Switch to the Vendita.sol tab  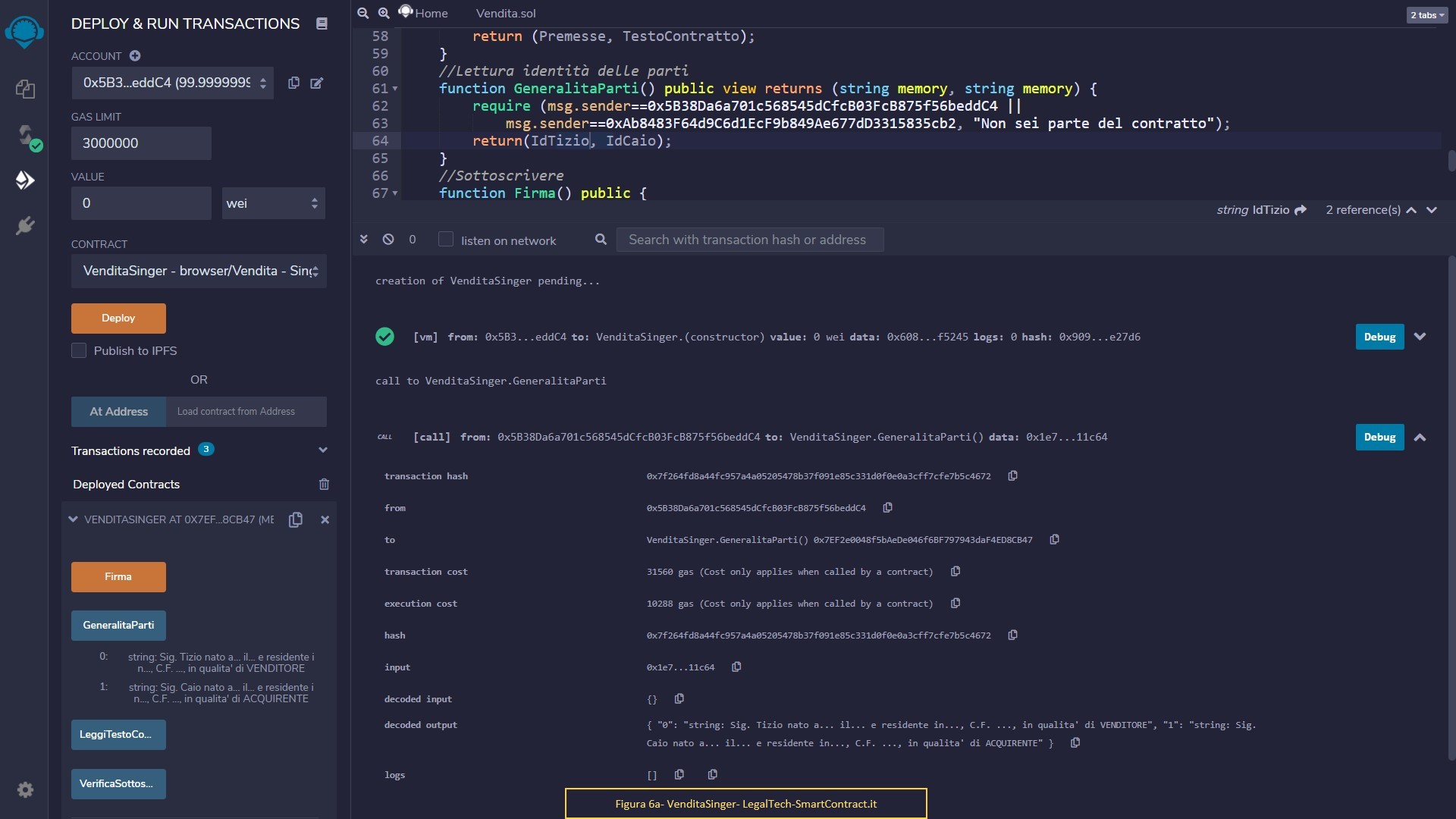point(506,14)
